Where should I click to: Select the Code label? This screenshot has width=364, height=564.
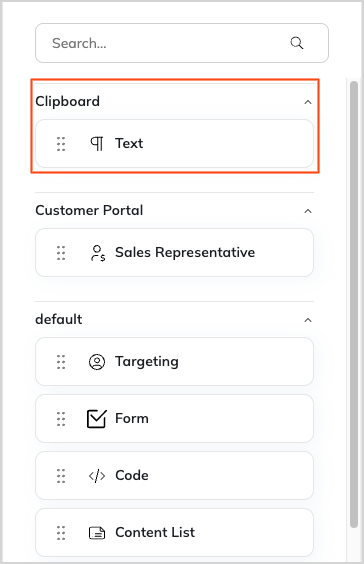tap(132, 476)
